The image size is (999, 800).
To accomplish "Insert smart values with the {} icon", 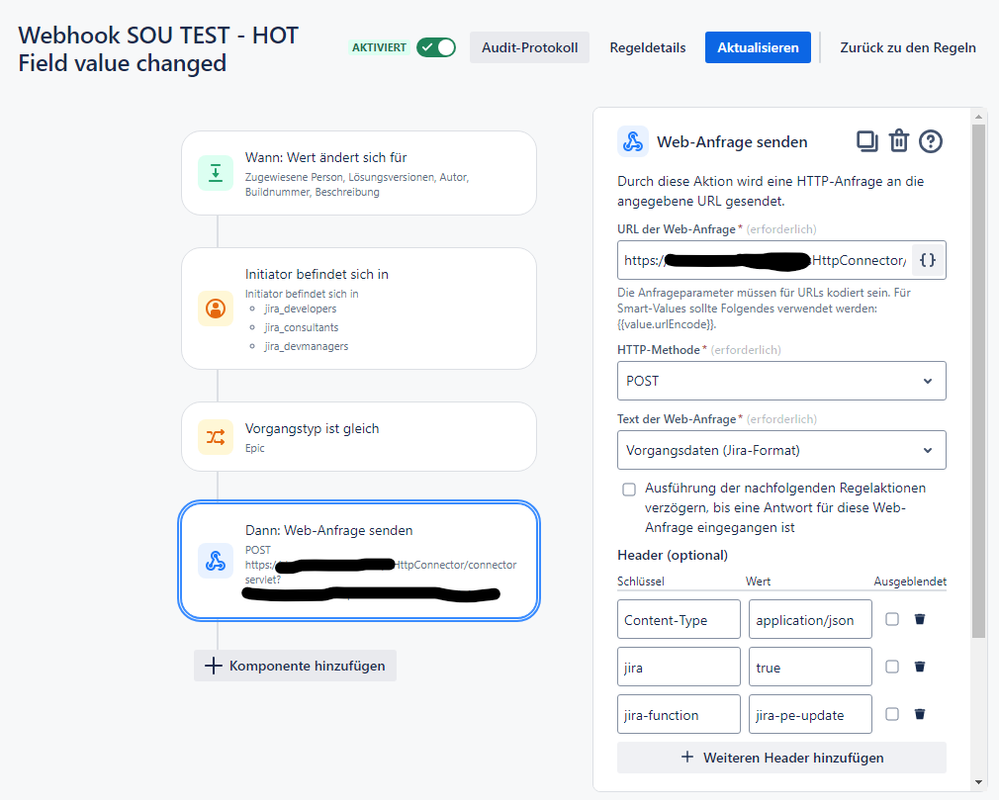I will pos(928,259).
